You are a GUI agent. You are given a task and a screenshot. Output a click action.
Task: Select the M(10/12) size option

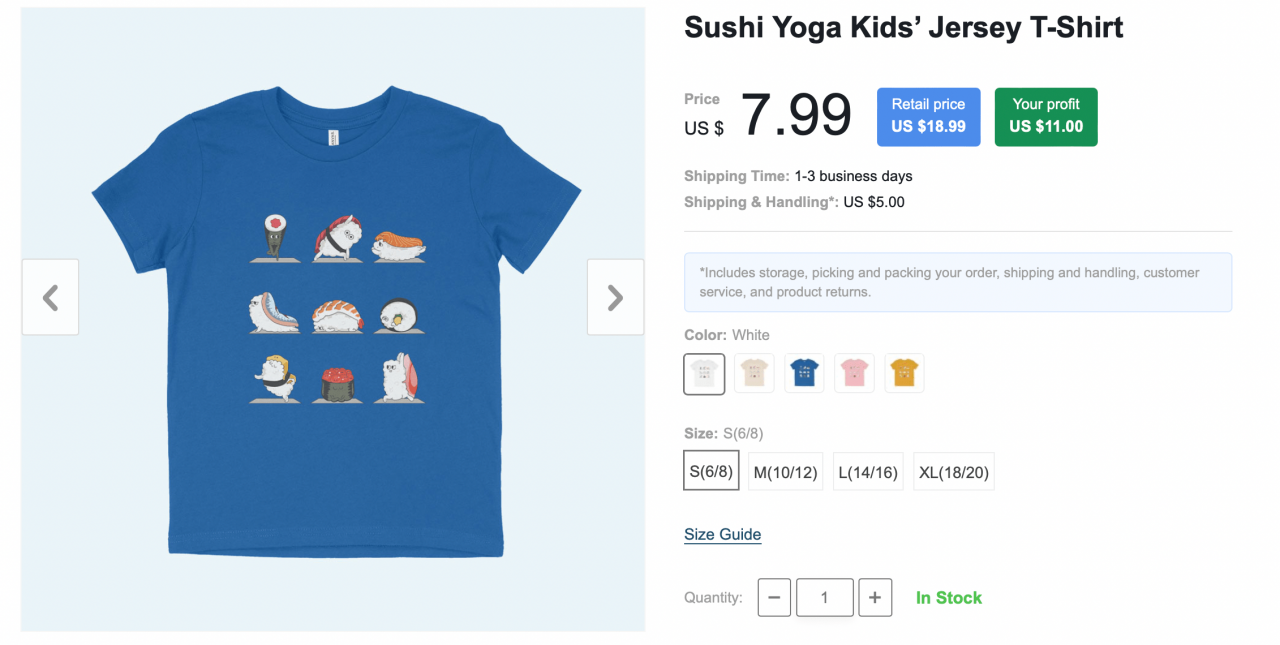(x=785, y=470)
